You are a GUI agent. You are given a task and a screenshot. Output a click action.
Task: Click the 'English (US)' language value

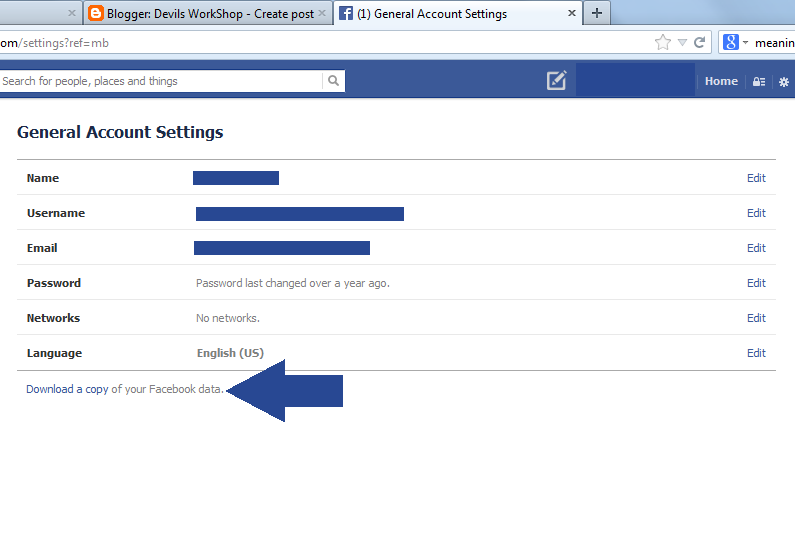click(x=230, y=353)
